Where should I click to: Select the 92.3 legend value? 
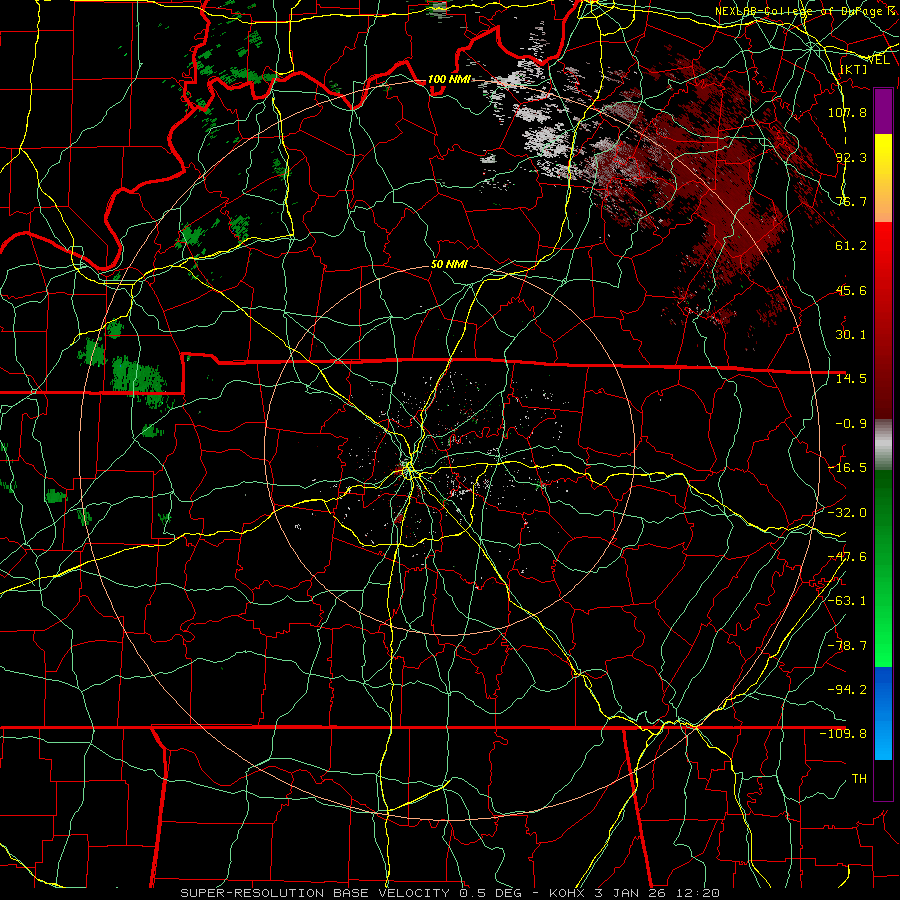pyautogui.click(x=851, y=157)
